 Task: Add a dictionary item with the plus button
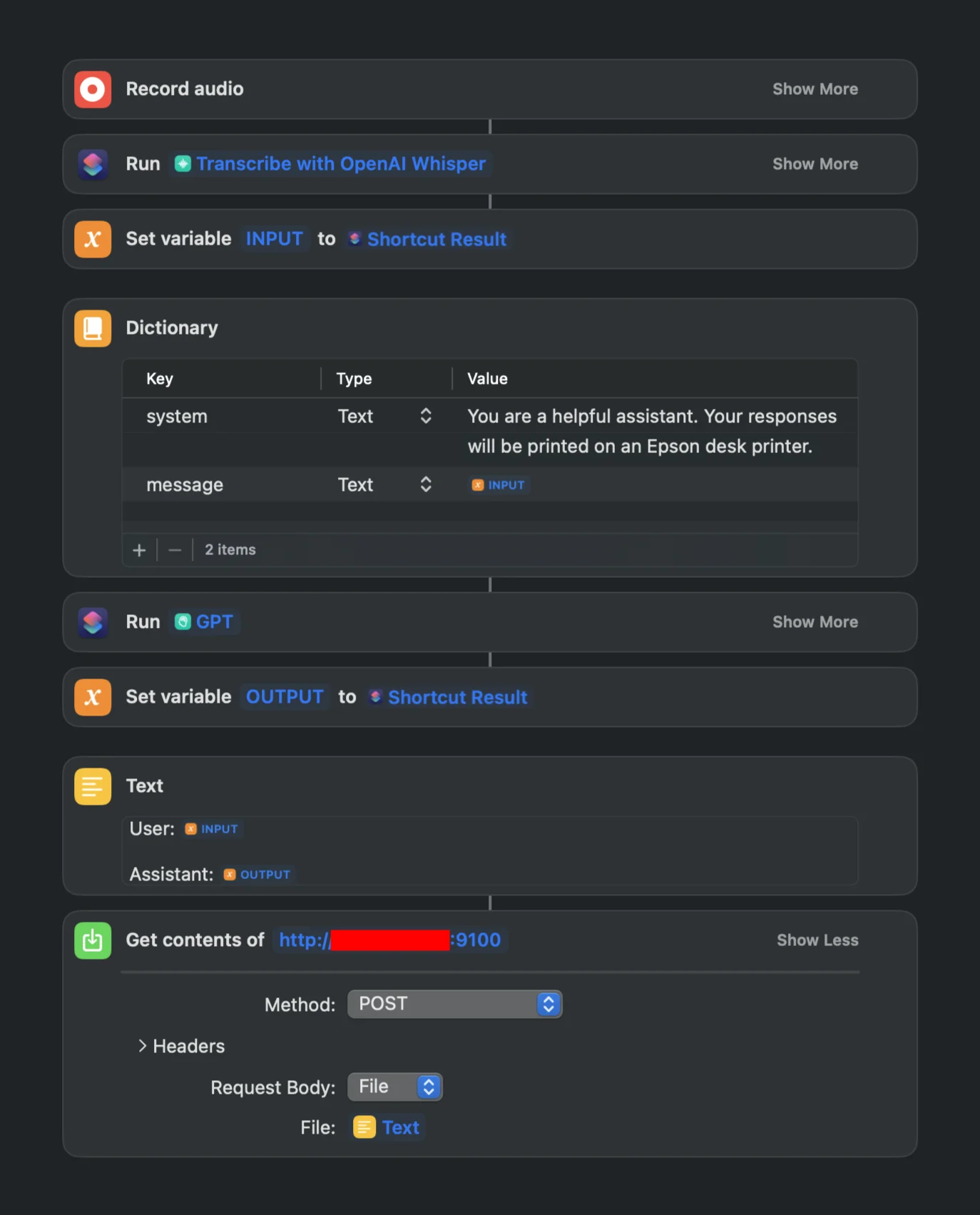coord(139,549)
